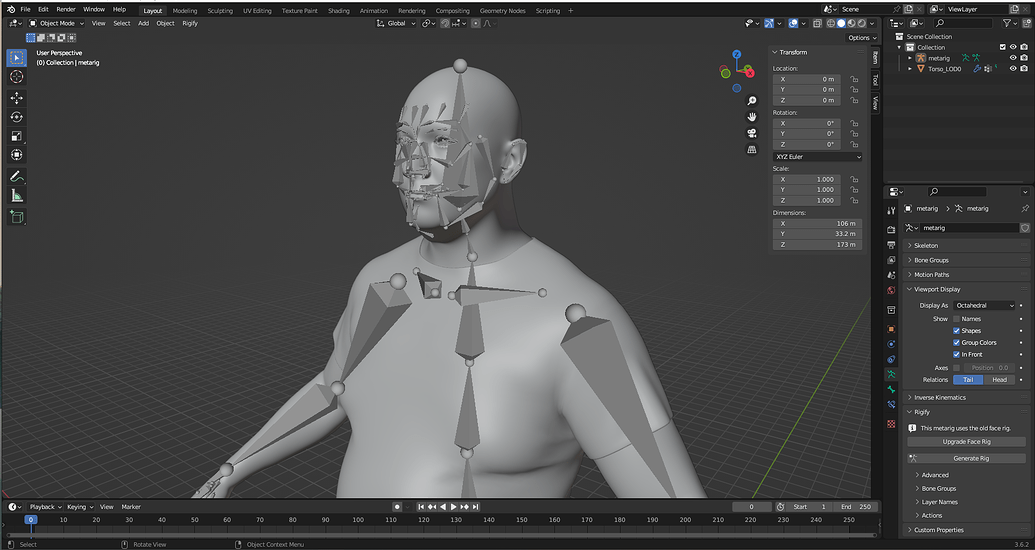The height and width of the screenshot is (550, 1035).
Task: Expand the Inverse Kinematics panel
Action: click(966, 397)
